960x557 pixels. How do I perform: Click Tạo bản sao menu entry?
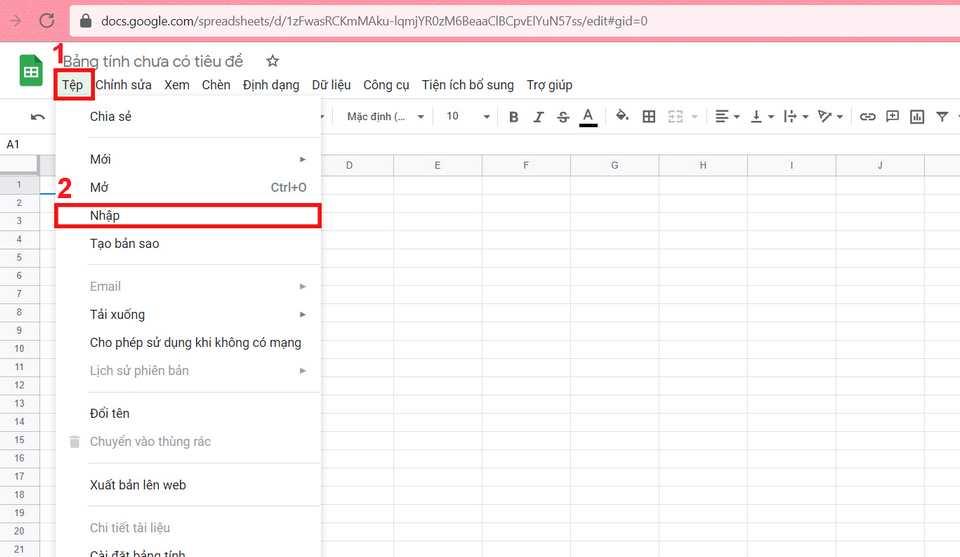[124, 243]
